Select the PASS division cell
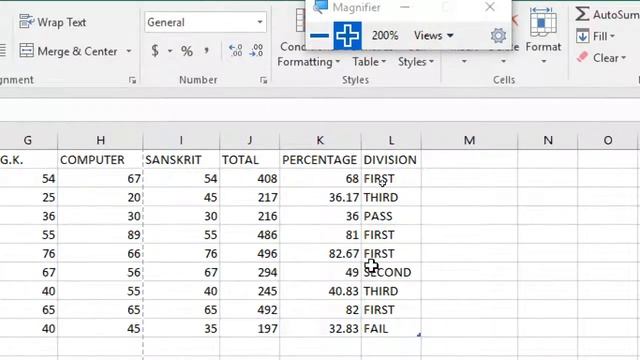 (391, 216)
